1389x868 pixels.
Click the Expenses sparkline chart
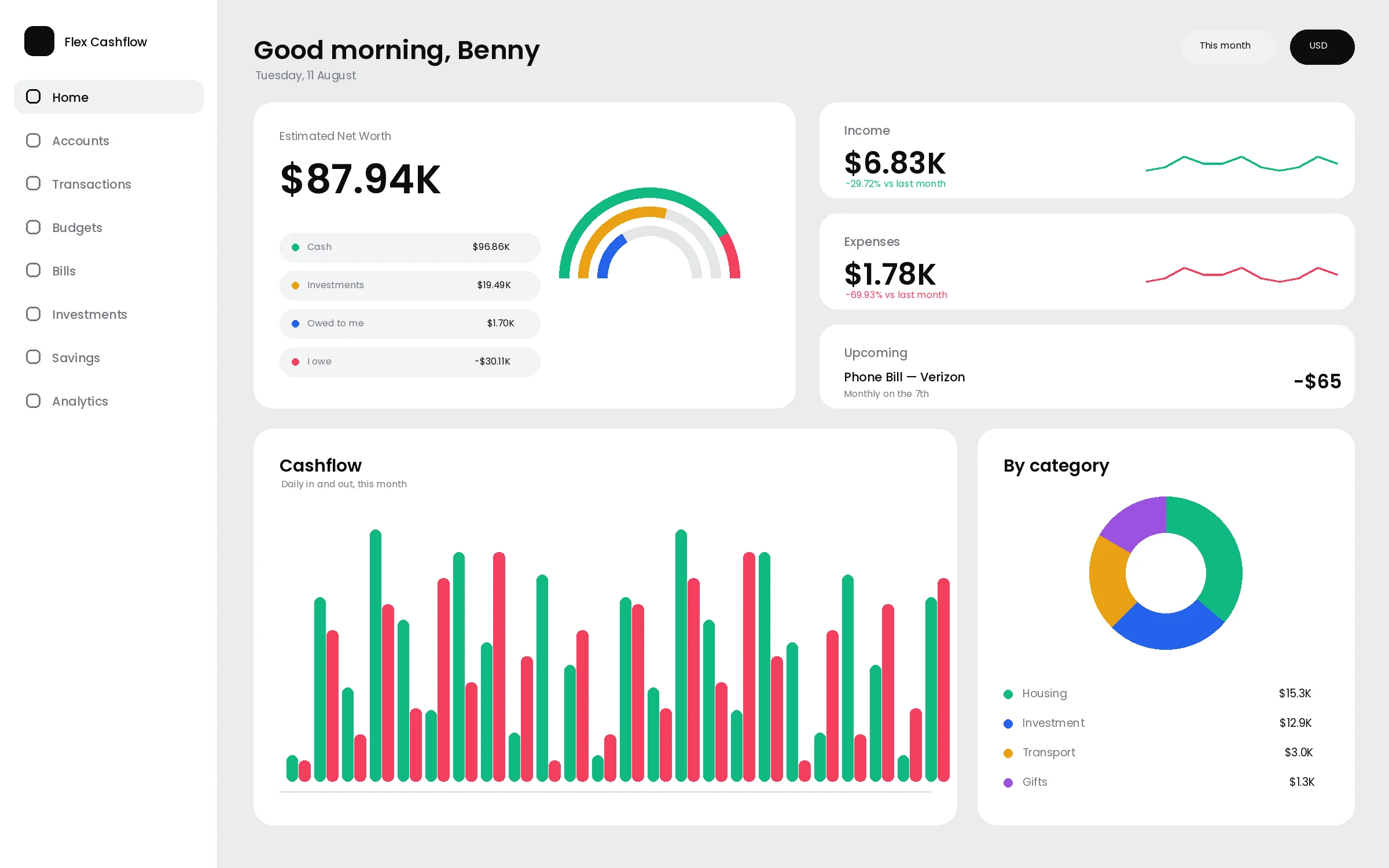1241,274
